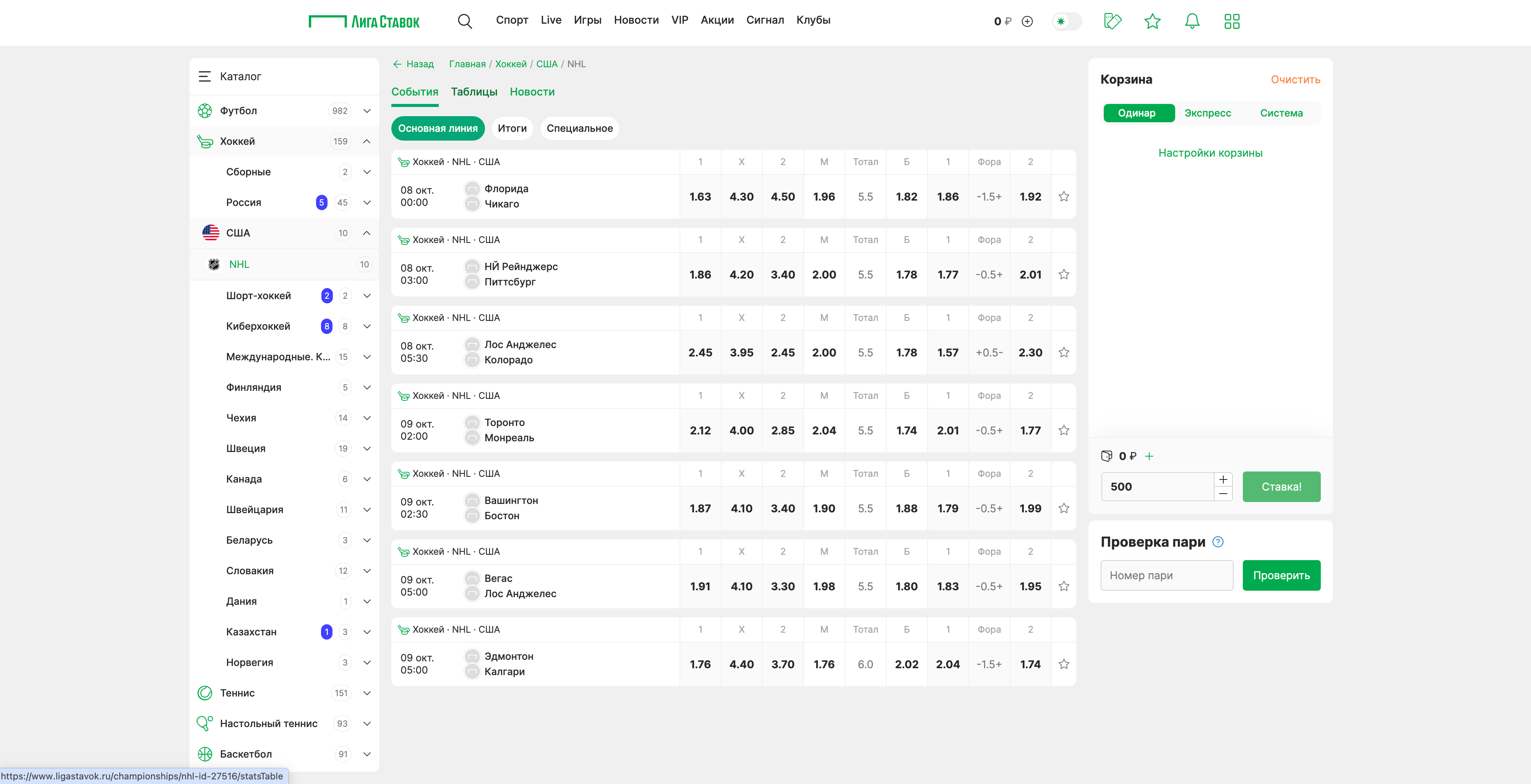Viewport: 1531px width, 784px height.
Task: Click the promo ticket icon in header
Action: click(1112, 21)
